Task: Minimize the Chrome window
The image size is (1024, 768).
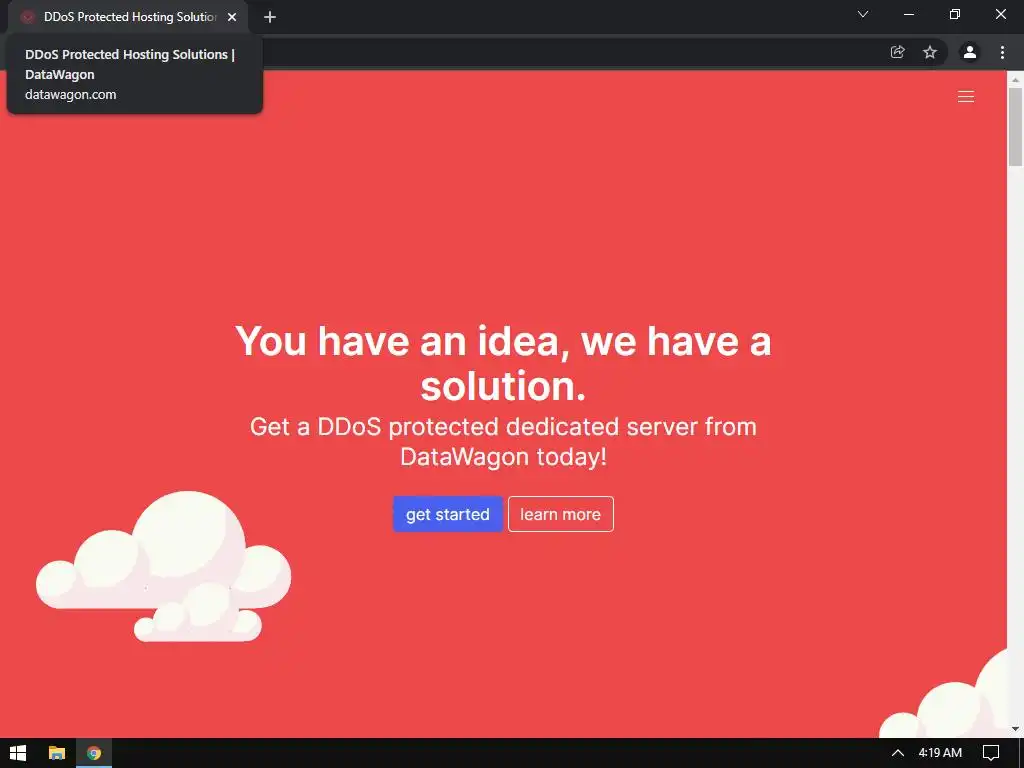Action: 908,14
